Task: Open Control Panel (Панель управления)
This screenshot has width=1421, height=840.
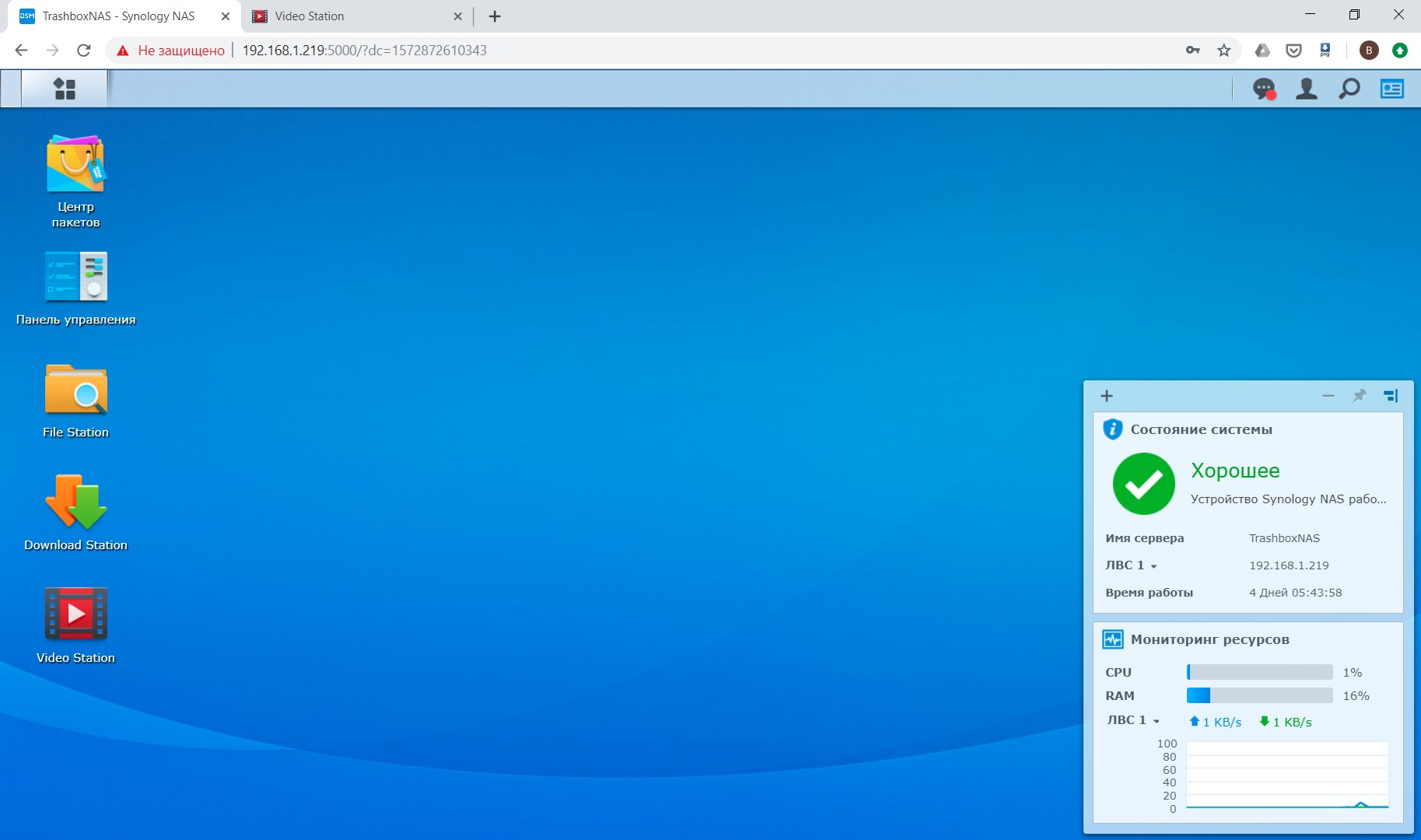Action: point(75,288)
